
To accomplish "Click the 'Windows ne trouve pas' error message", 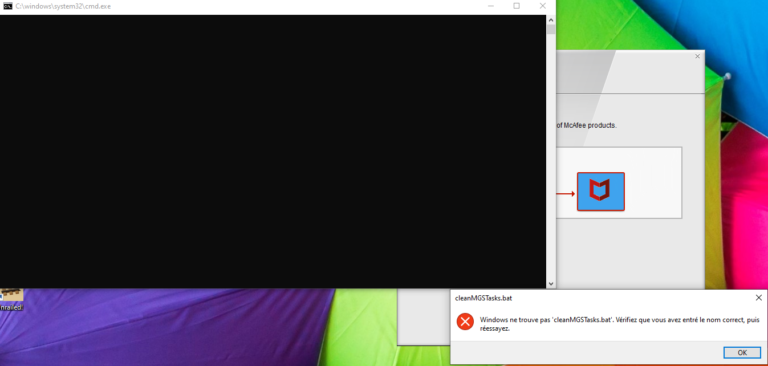I will (x=620, y=324).
